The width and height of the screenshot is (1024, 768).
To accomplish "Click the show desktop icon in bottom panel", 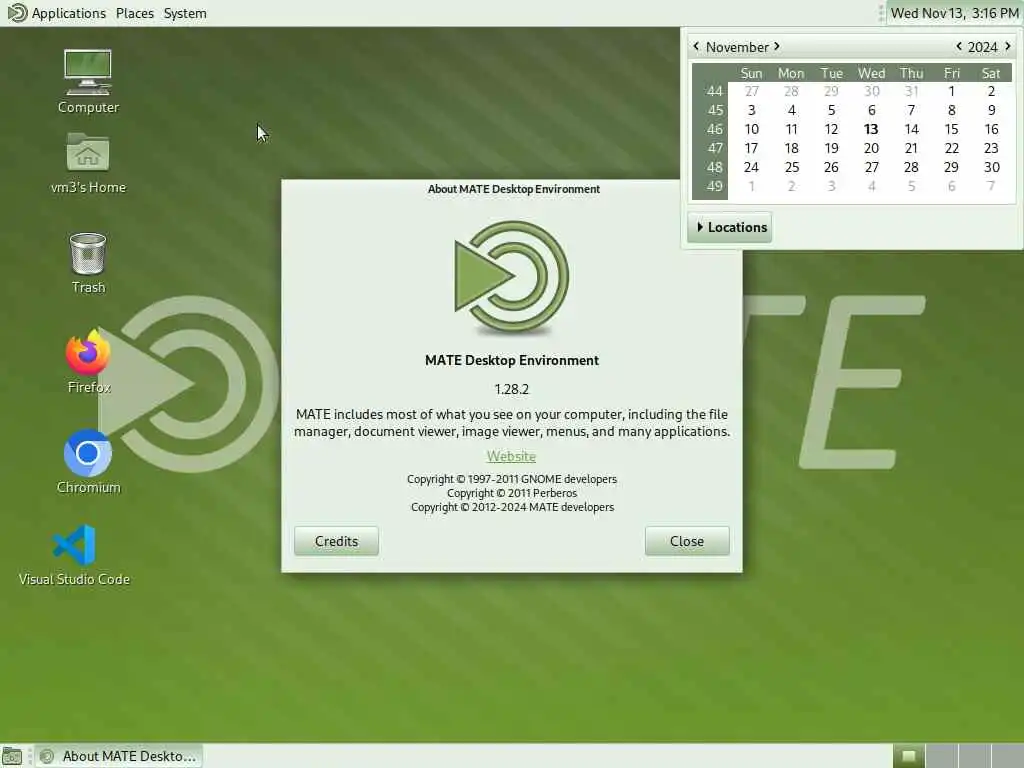I will tap(12, 756).
